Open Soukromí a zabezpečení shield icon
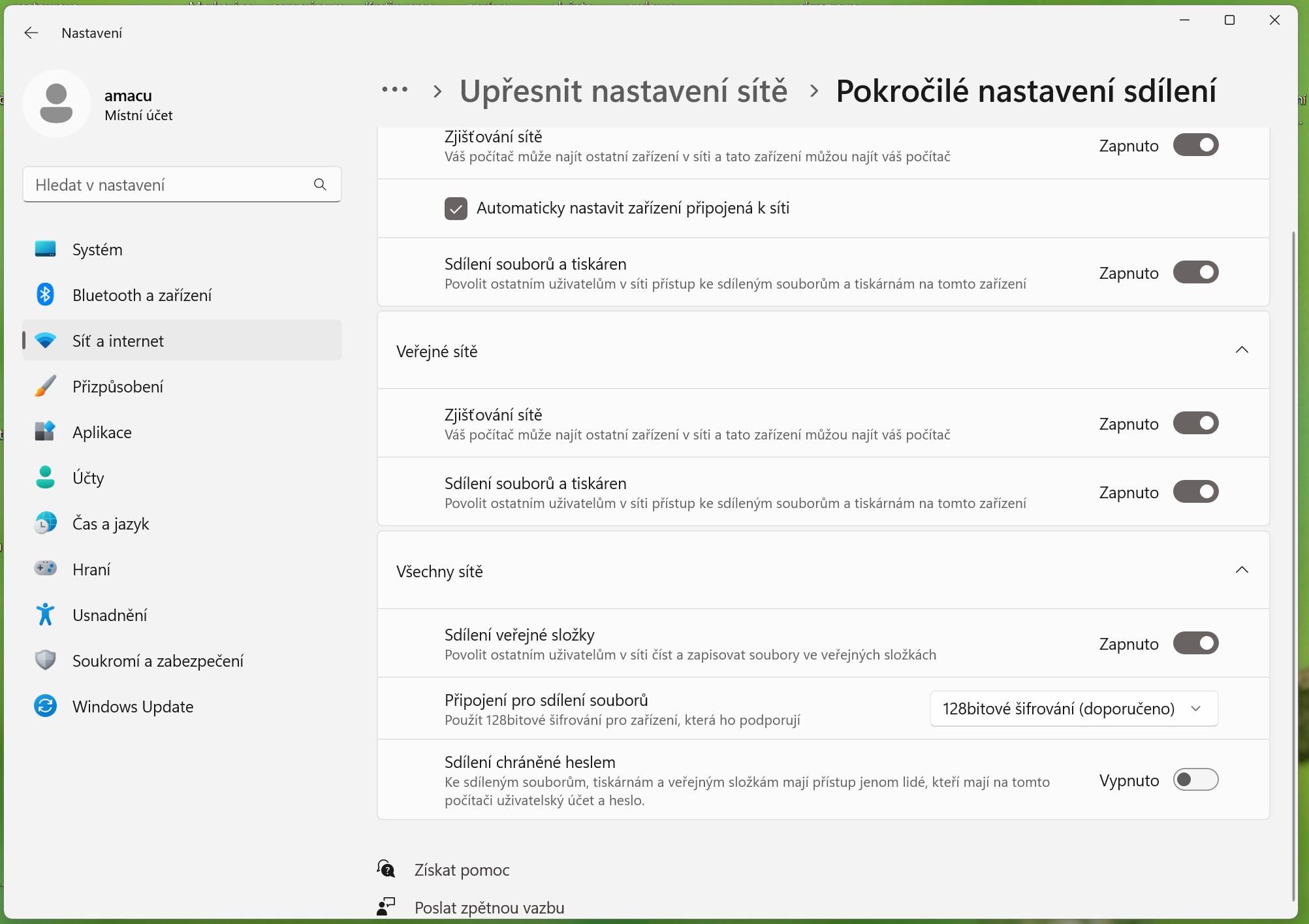The width and height of the screenshot is (1309, 924). (45, 661)
